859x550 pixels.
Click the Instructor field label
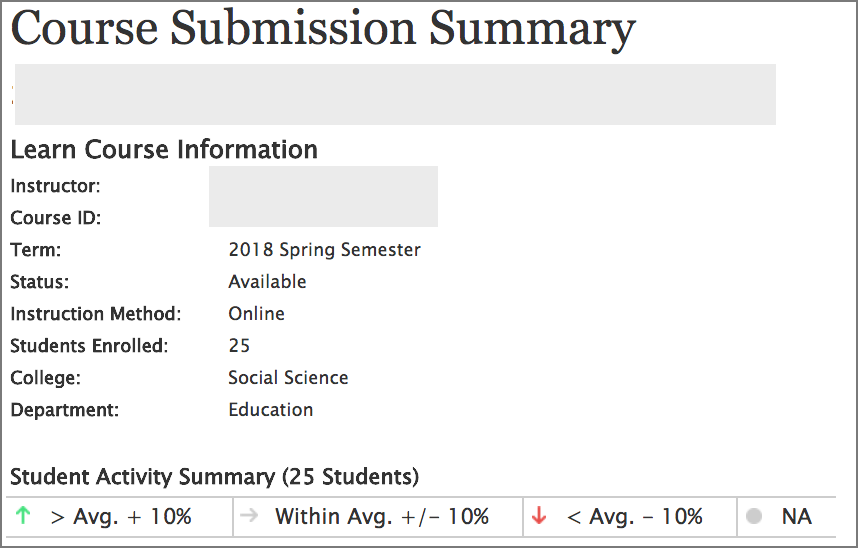(x=55, y=186)
